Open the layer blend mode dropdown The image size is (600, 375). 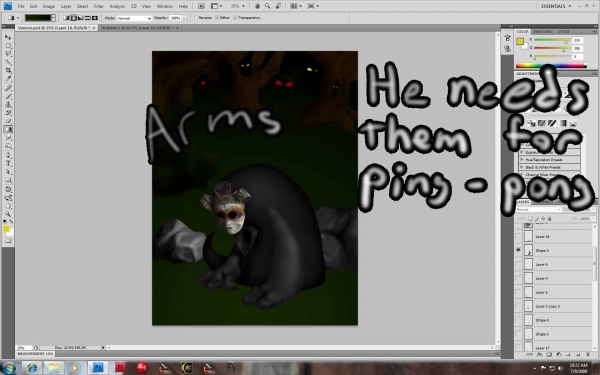538,209
